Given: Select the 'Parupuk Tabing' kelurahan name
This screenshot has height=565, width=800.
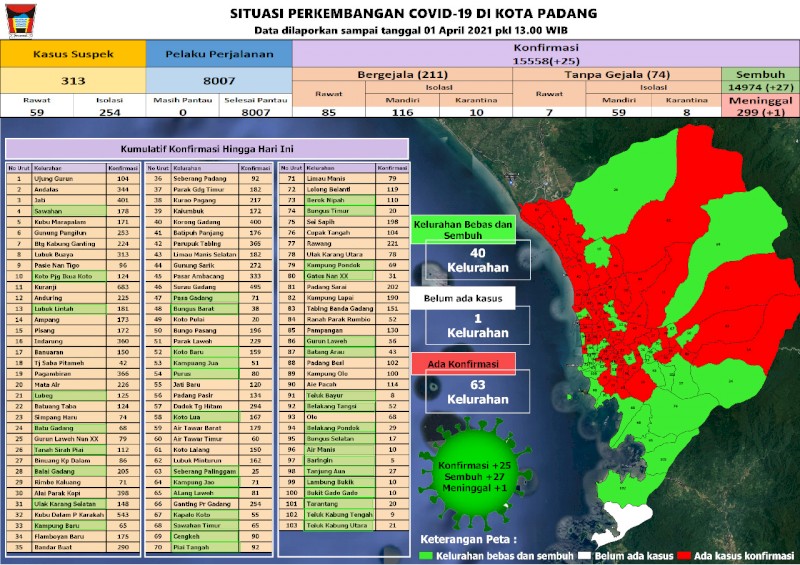Looking at the screenshot, I should (x=197, y=243).
